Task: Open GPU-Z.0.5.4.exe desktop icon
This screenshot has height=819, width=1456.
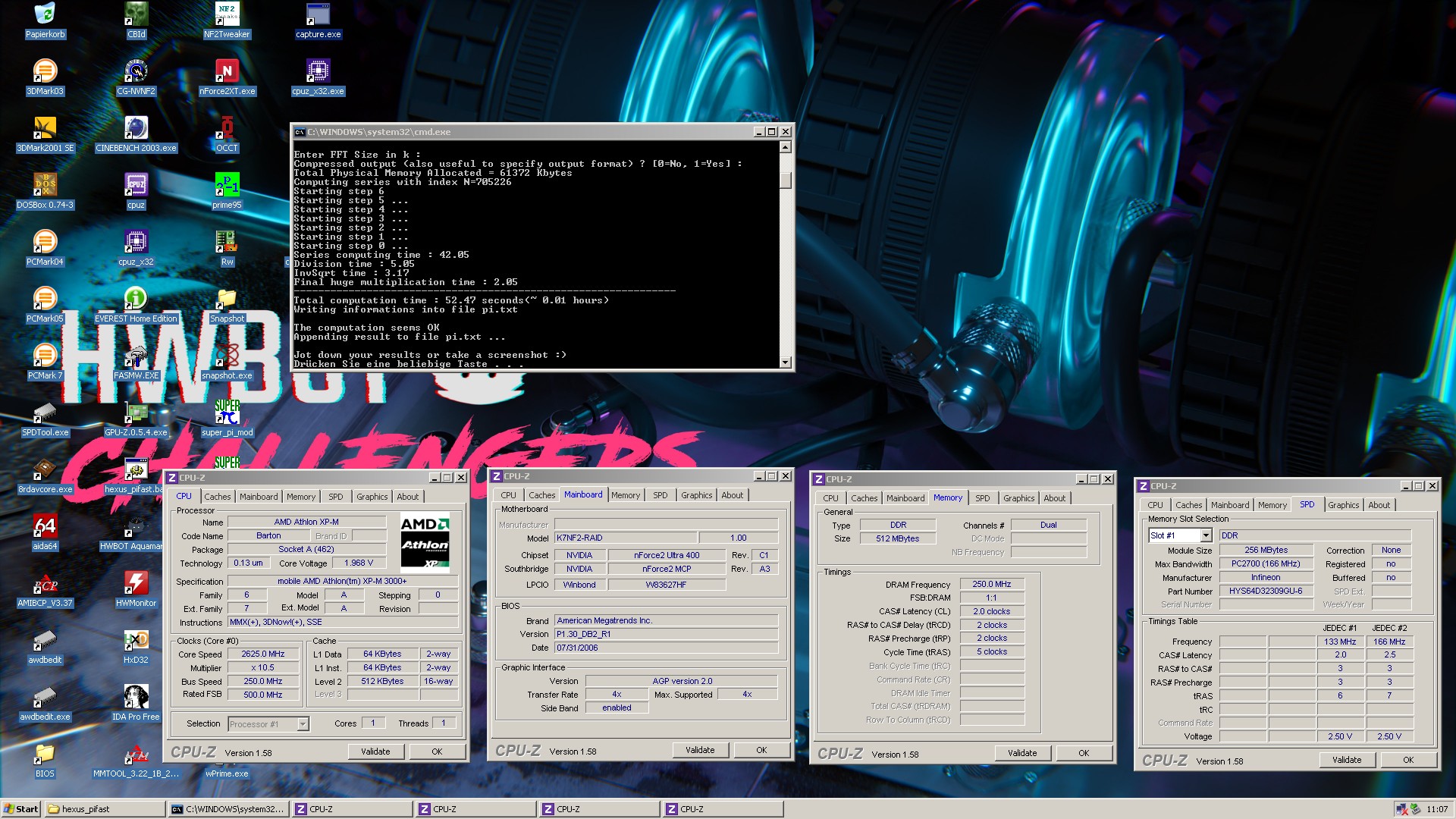Action: [136, 419]
